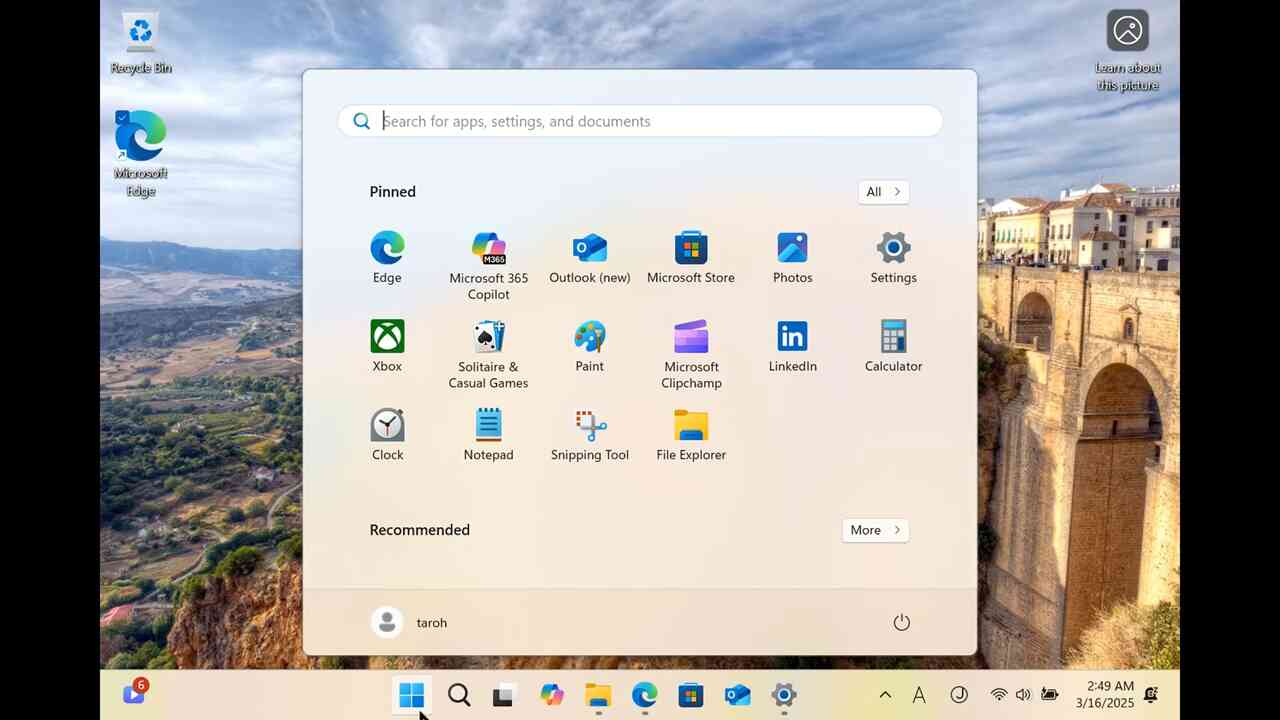Image resolution: width=1280 pixels, height=720 pixels.
Task: Click the Power button in Start menu
Action: click(901, 622)
